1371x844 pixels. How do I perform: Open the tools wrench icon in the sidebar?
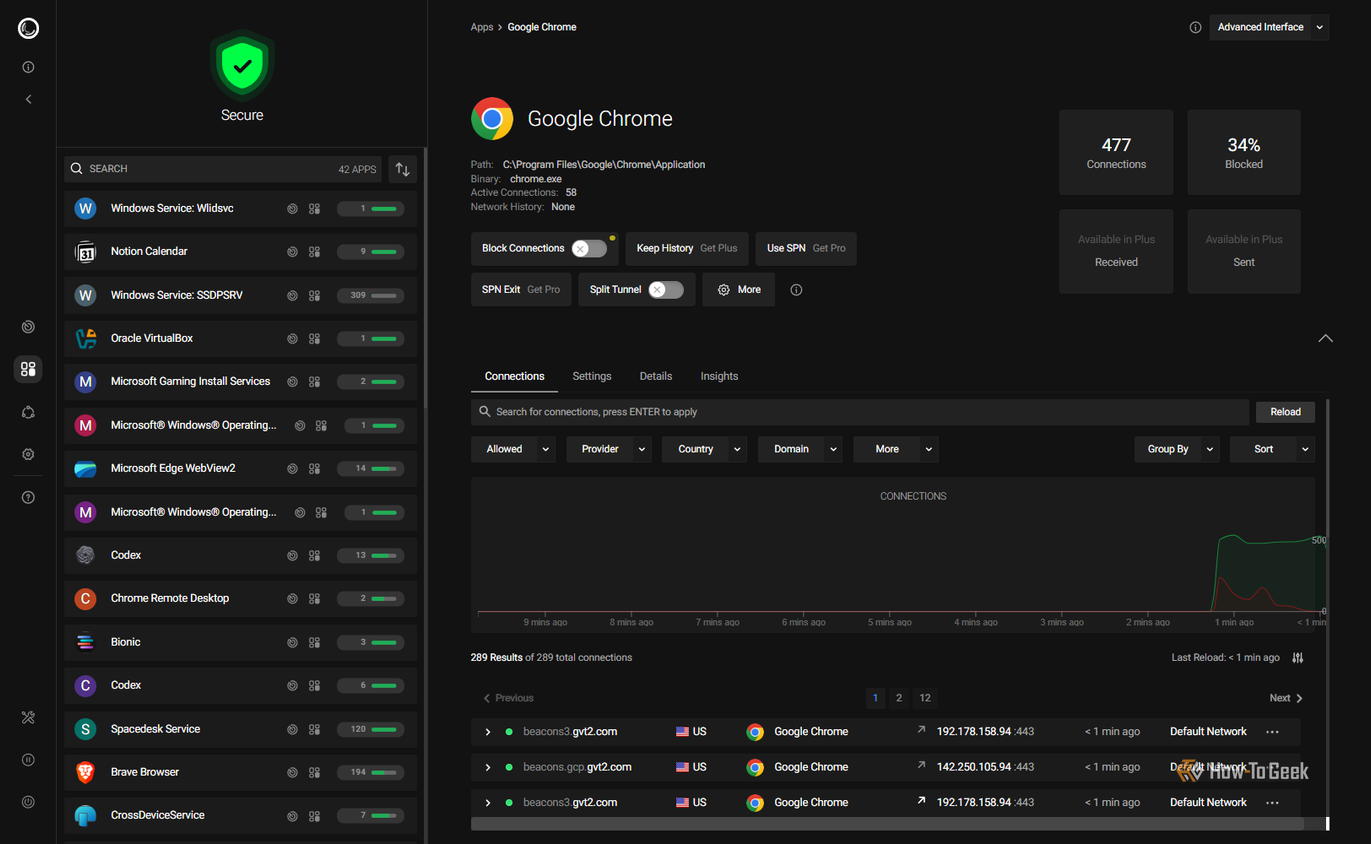pos(28,717)
